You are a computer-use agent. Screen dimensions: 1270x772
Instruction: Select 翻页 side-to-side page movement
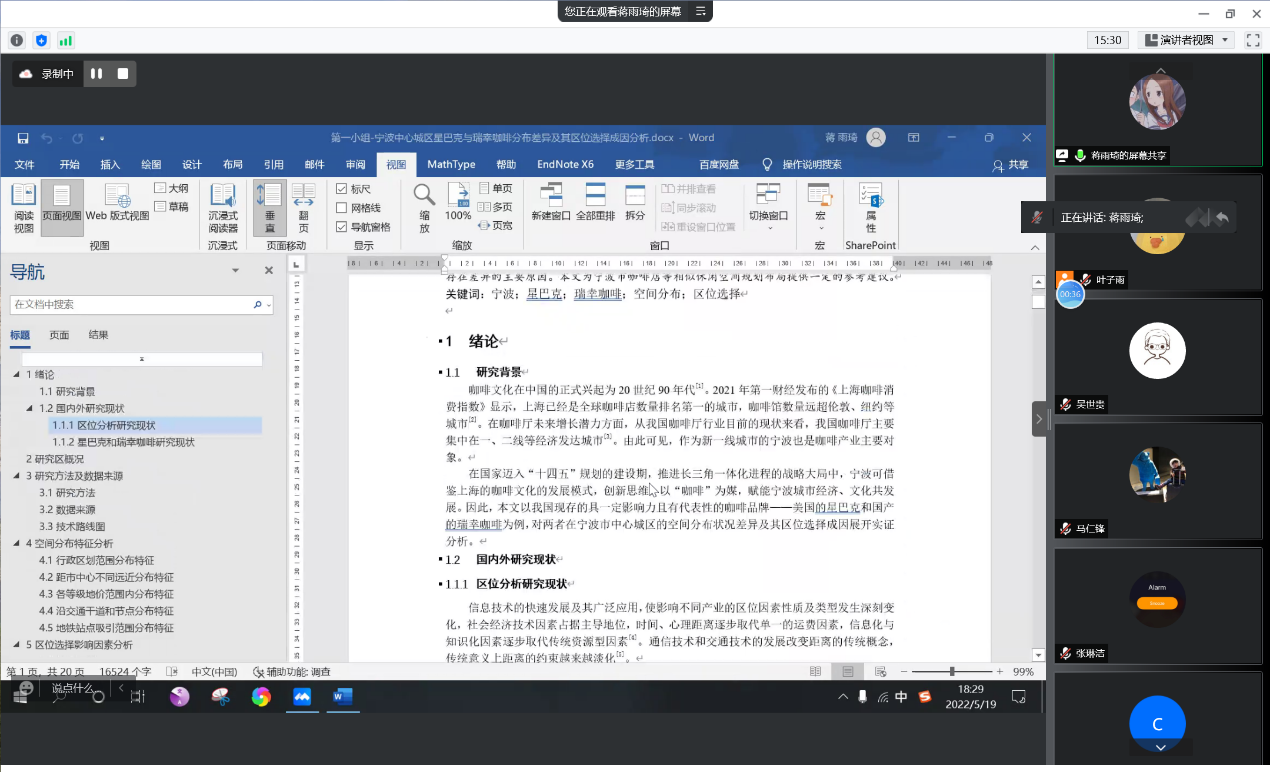(304, 206)
